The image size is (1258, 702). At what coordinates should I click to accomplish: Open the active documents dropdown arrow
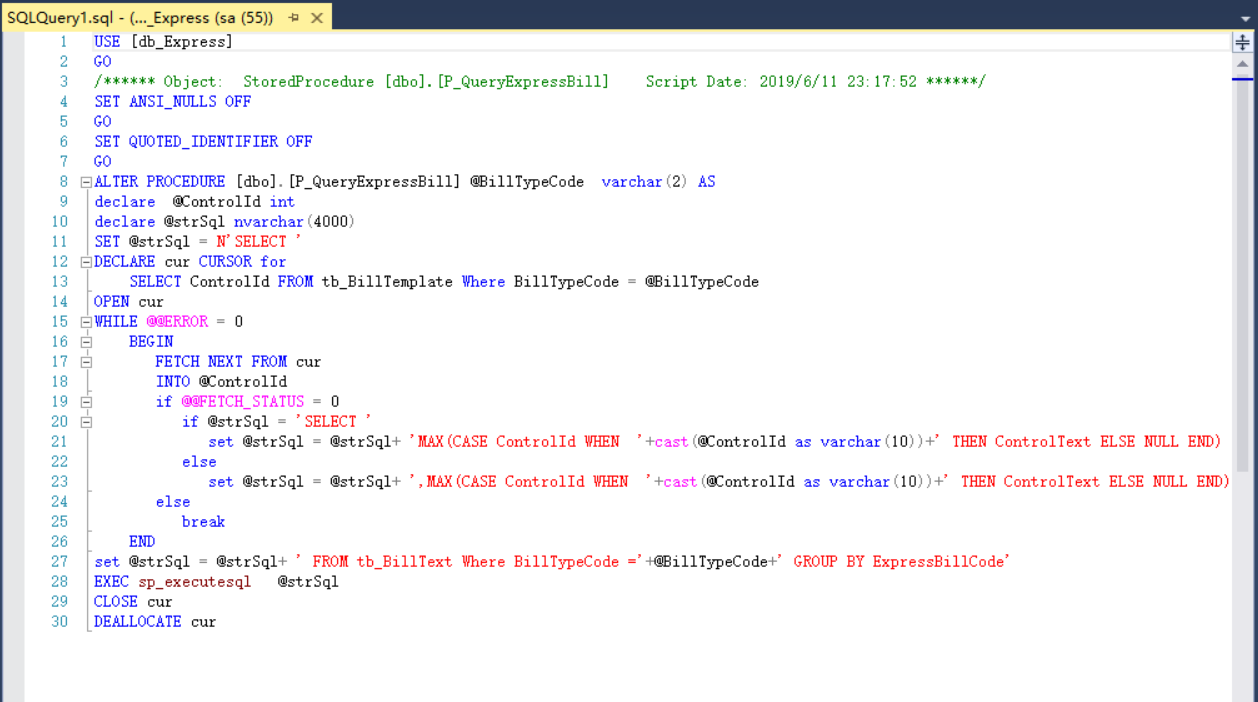(1245, 18)
